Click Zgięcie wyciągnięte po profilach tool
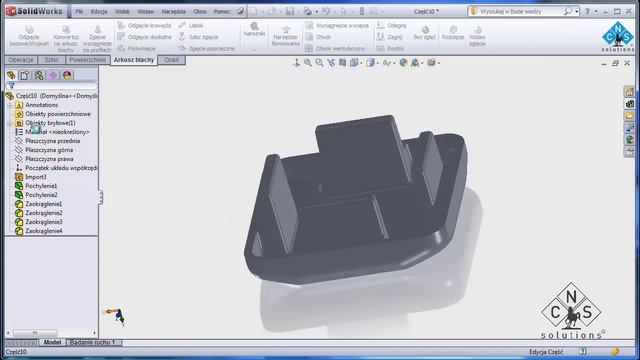 (x=97, y=38)
